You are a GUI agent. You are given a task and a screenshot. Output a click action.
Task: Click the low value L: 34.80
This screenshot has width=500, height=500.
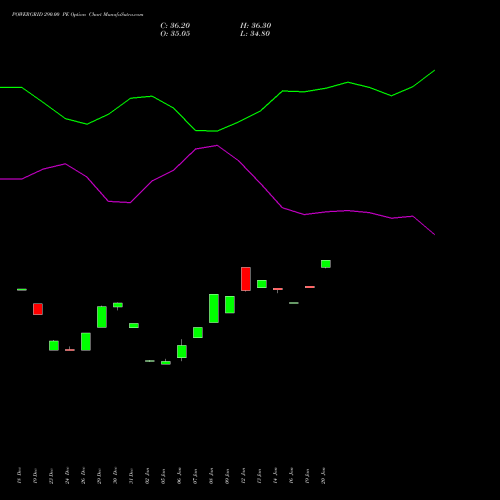255,34
